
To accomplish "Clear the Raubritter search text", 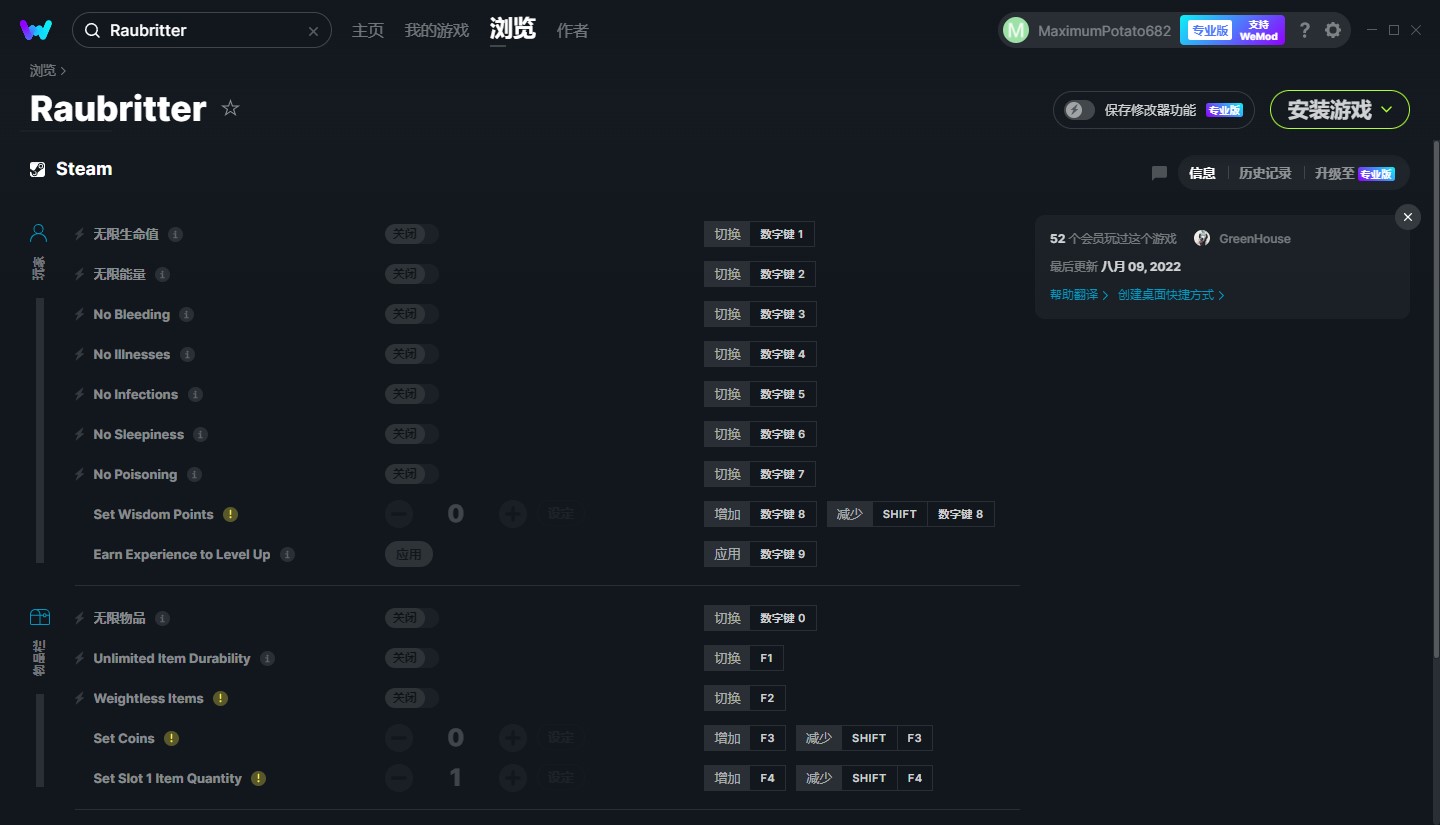I will coord(313,31).
